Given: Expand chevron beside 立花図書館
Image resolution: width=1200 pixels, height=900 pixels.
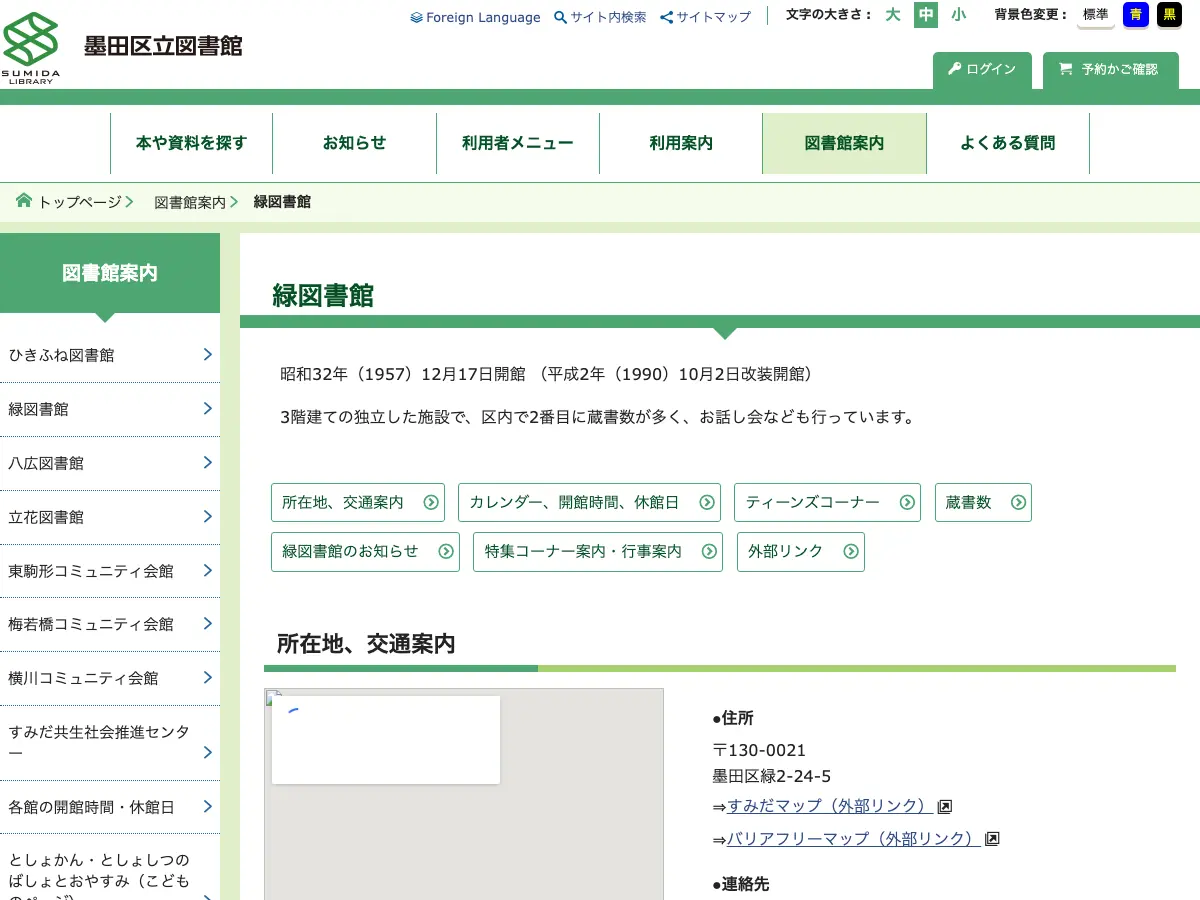Looking at the screenshot, I should [x=207, y=516].
